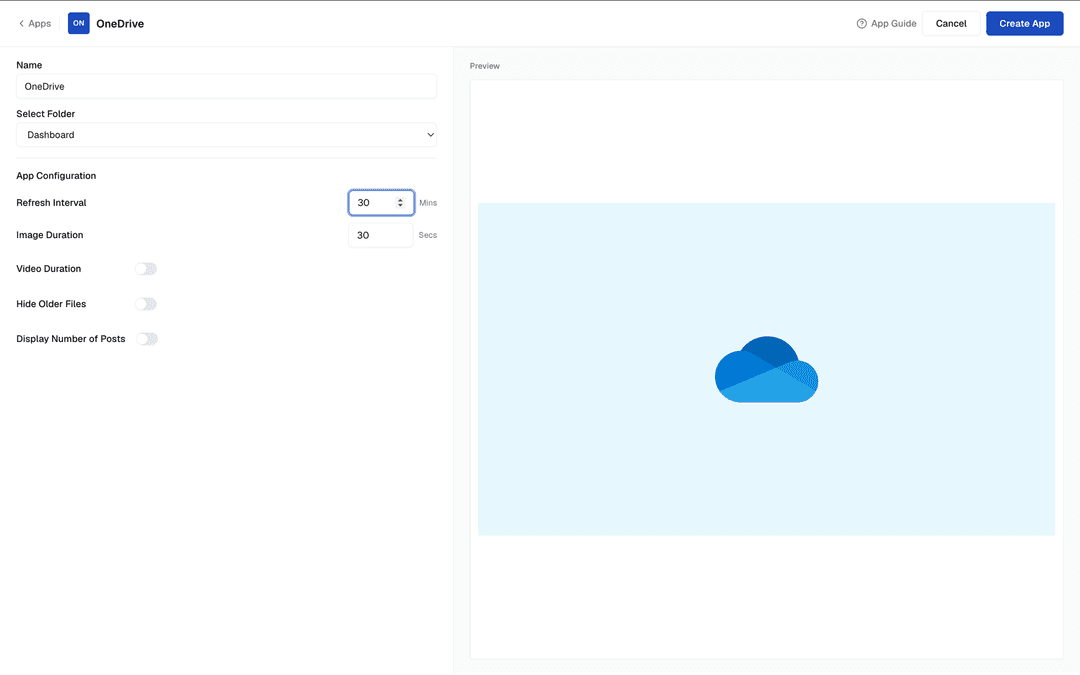The width and height of the screenshot is (1080, 675).
Task: Click the Create App button
Action: (1024, 23)
